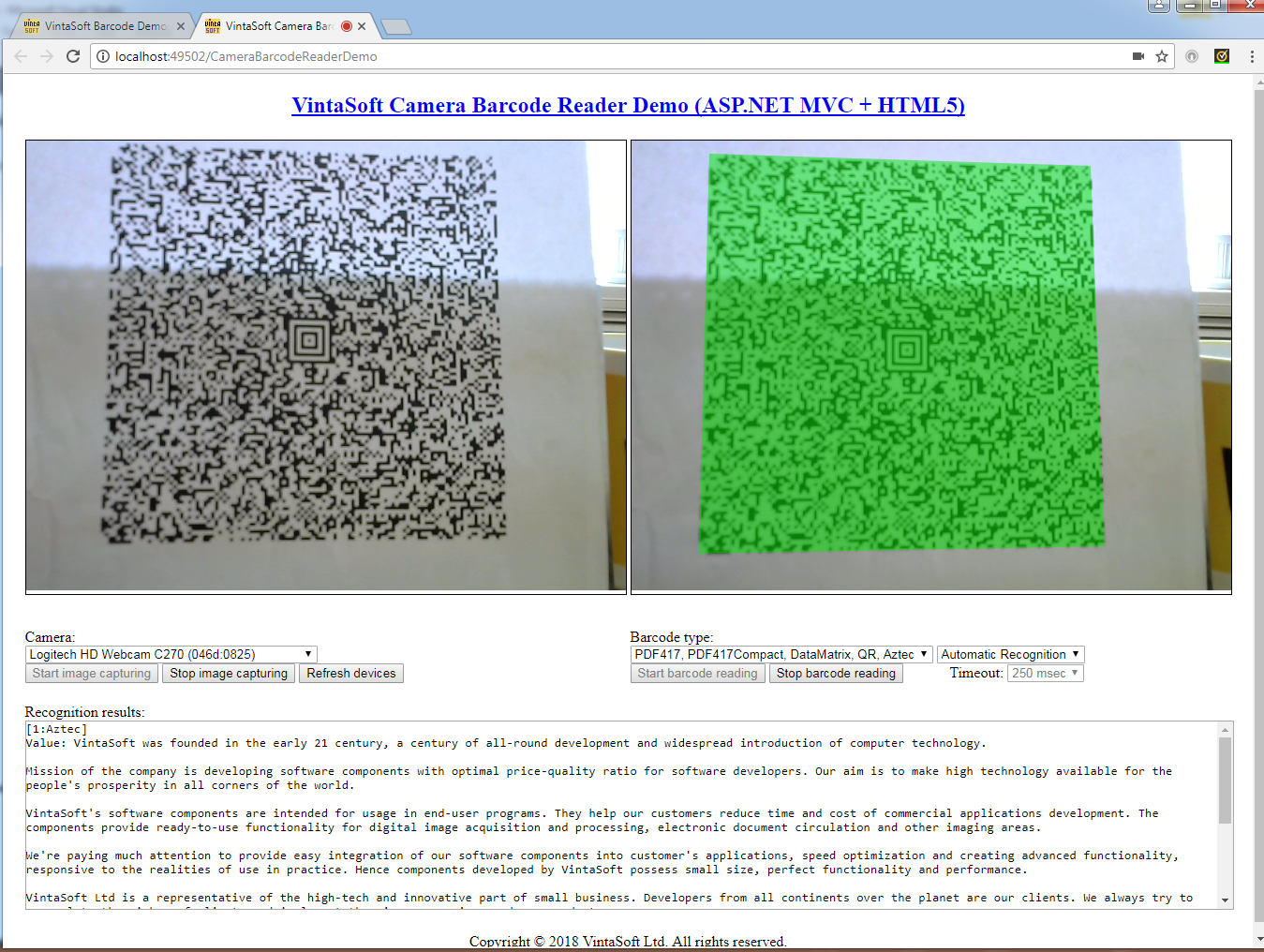
Task: Click the site info icon in address bar
Action: pos(103,56)
